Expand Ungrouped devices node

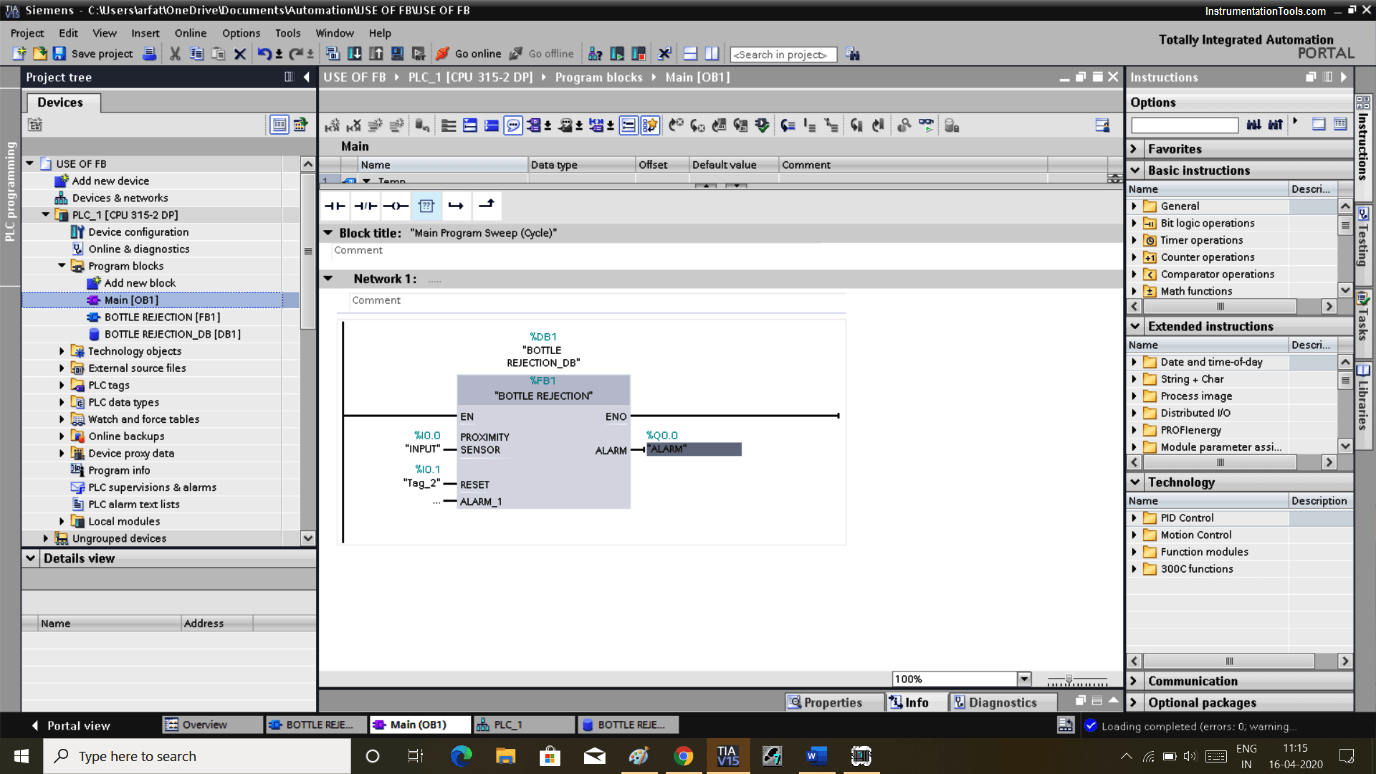[46, 538]
